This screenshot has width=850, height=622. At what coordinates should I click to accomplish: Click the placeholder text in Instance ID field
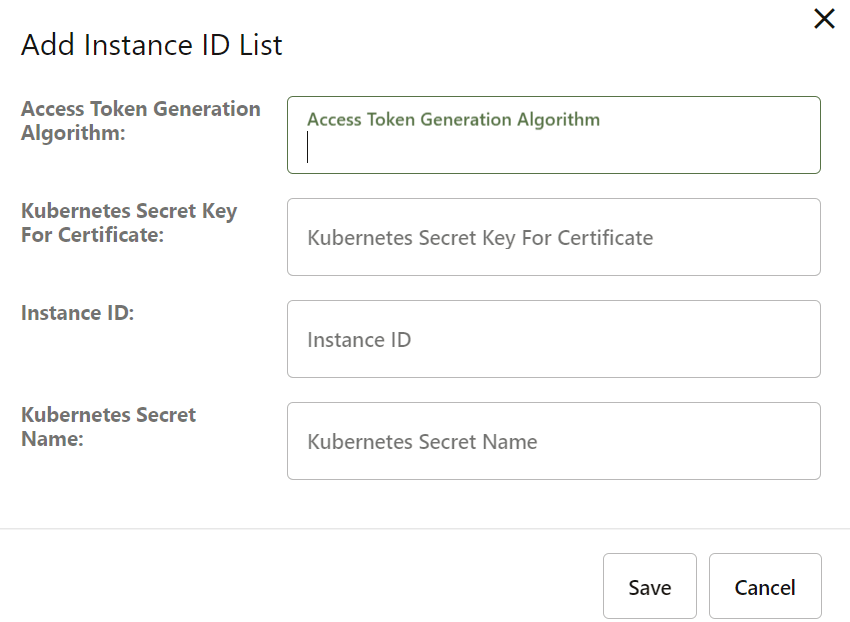pos(360,339)
